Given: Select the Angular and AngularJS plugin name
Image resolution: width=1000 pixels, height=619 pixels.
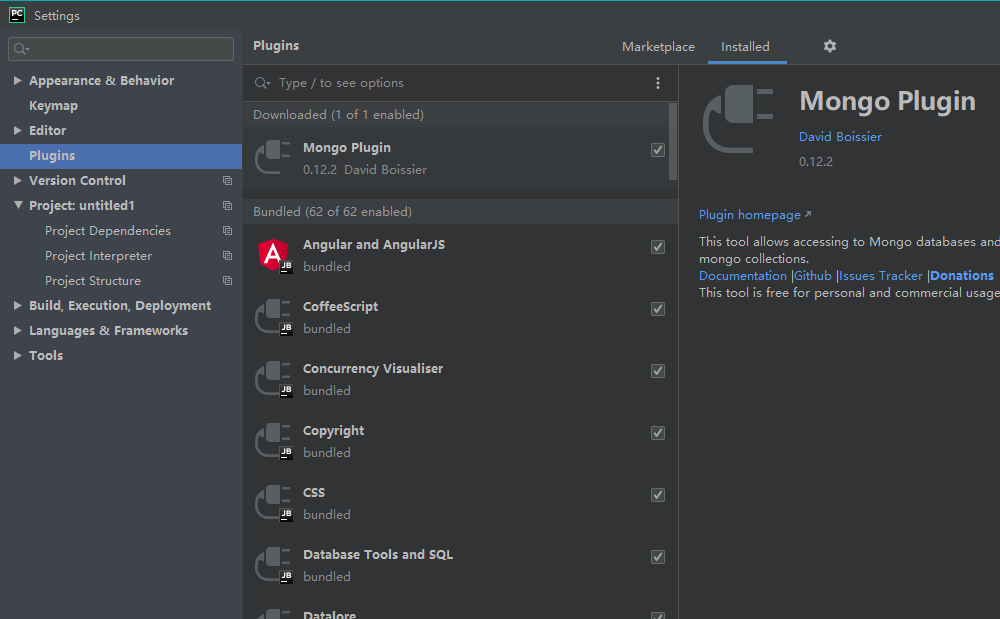Looking at the screenshot, I should (x=374, y=244).
